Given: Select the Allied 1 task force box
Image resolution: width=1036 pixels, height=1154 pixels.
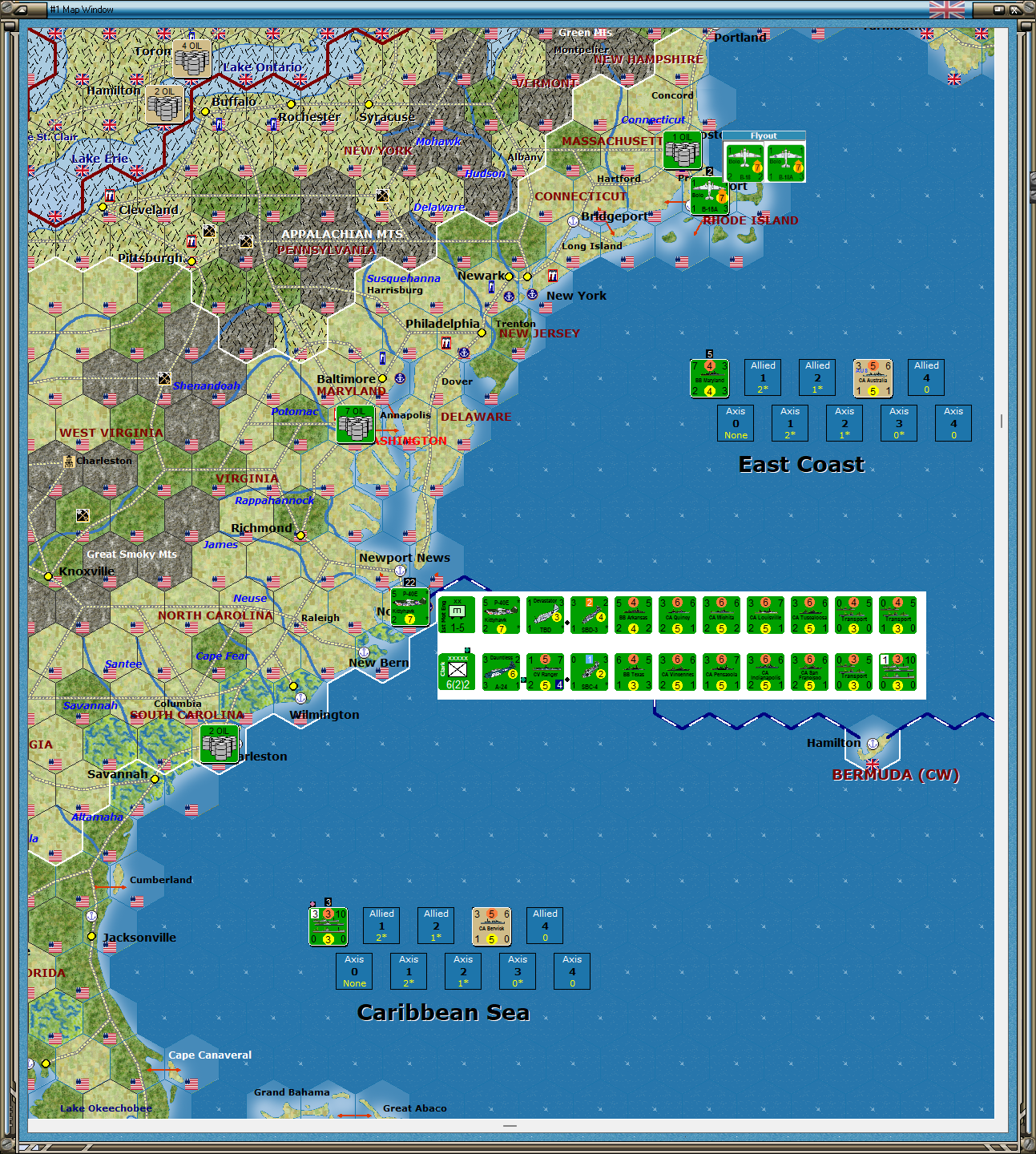Looking at the screenshot, I should click(763, 377).
